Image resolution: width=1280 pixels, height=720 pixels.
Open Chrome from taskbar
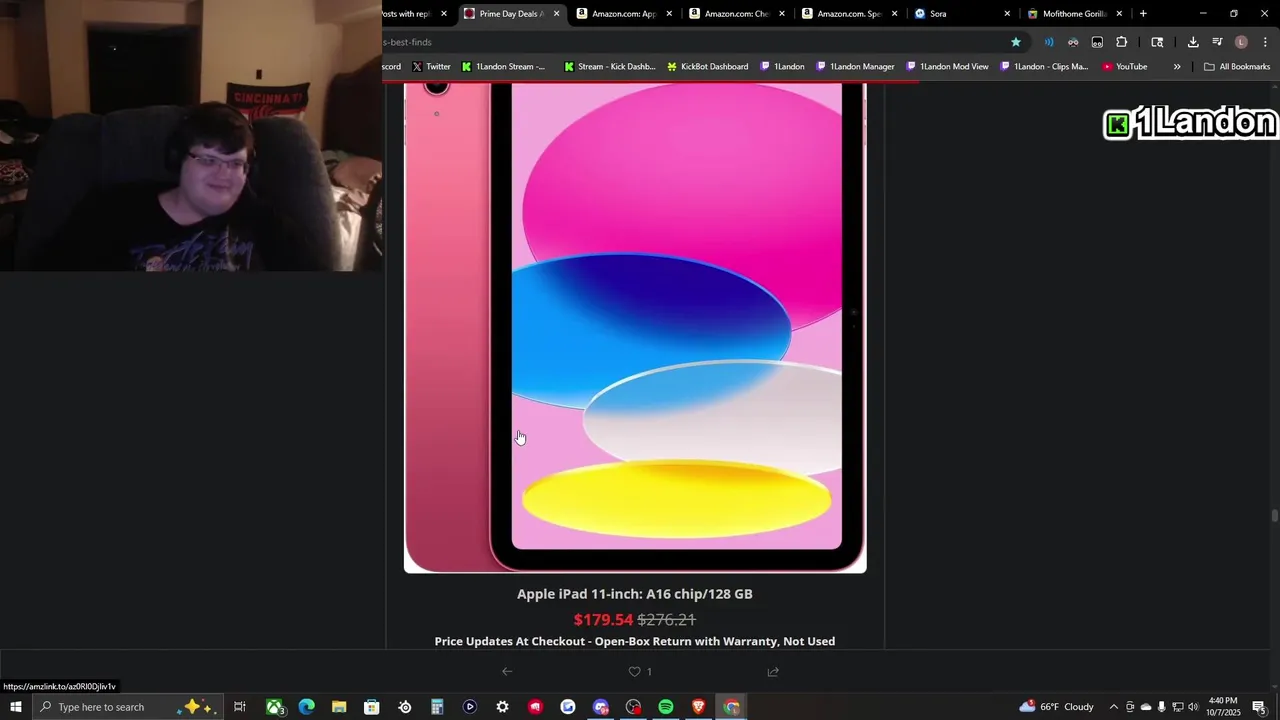732,707
